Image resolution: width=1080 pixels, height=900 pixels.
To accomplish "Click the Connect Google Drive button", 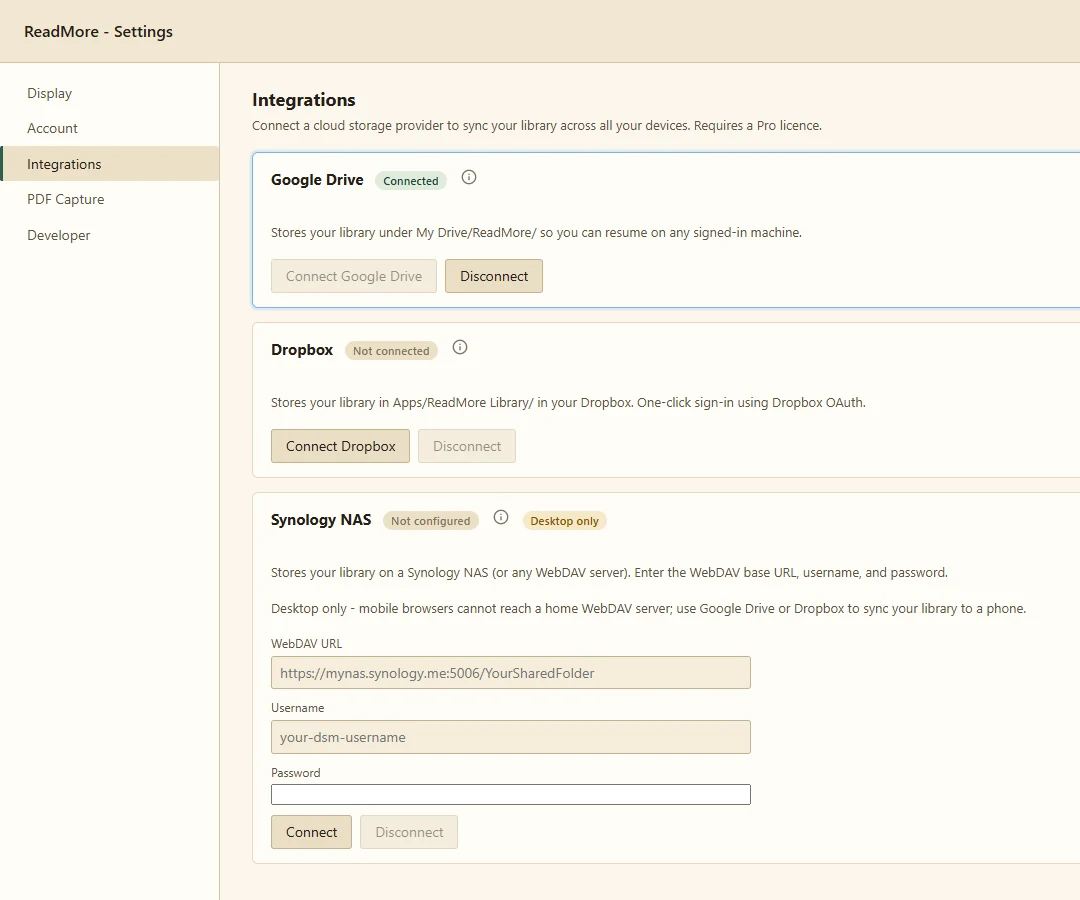I will pyautogui.click(x=354, y=276).
